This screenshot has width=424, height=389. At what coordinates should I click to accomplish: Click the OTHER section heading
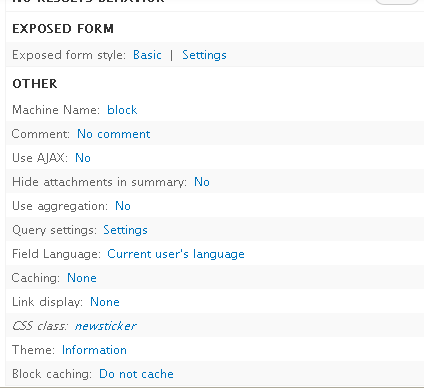(35, 84)
